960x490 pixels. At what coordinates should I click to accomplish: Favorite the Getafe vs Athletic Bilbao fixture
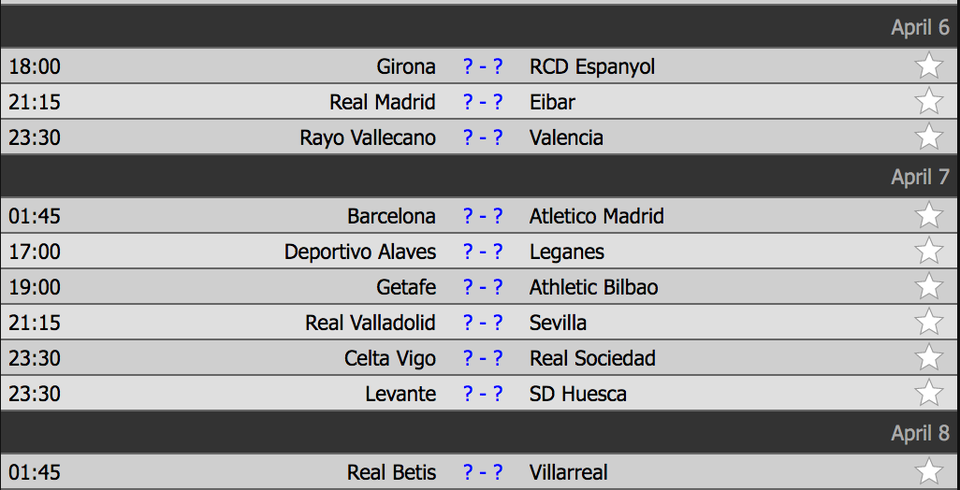(929, 287)
